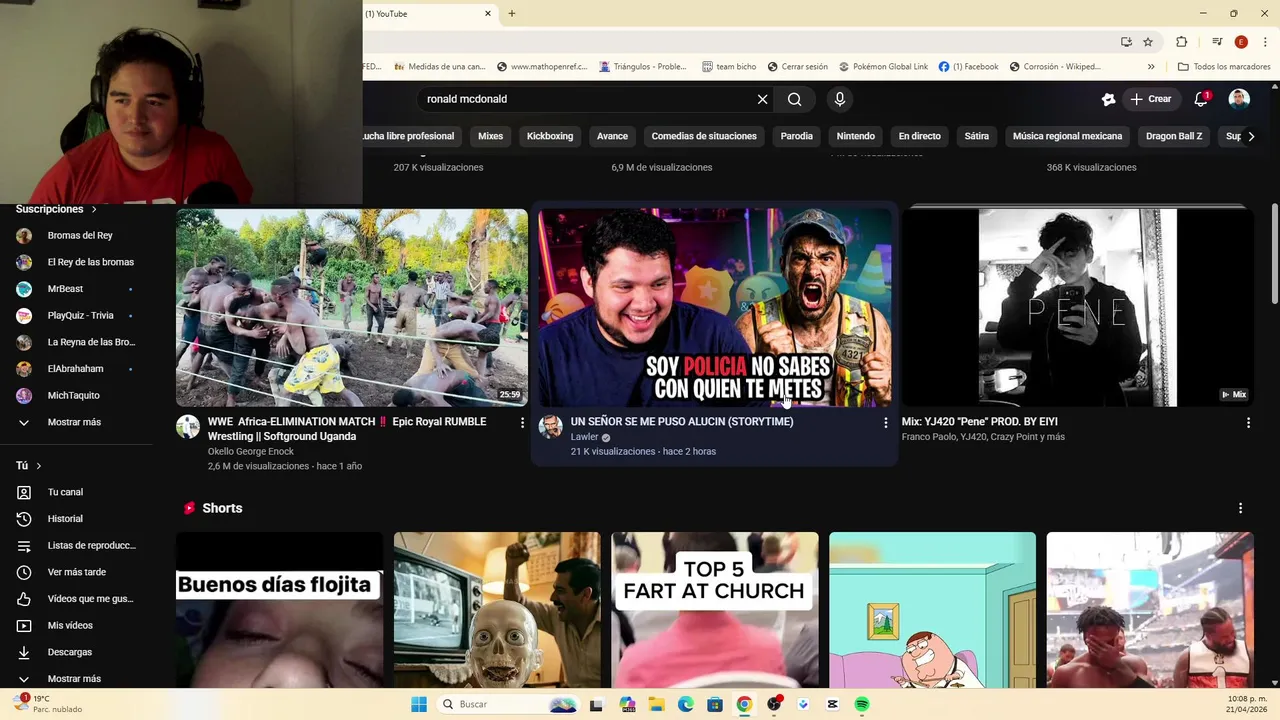
Task: Play the YJ420 Pene mix thumbnail
Action: [1078, 307]
